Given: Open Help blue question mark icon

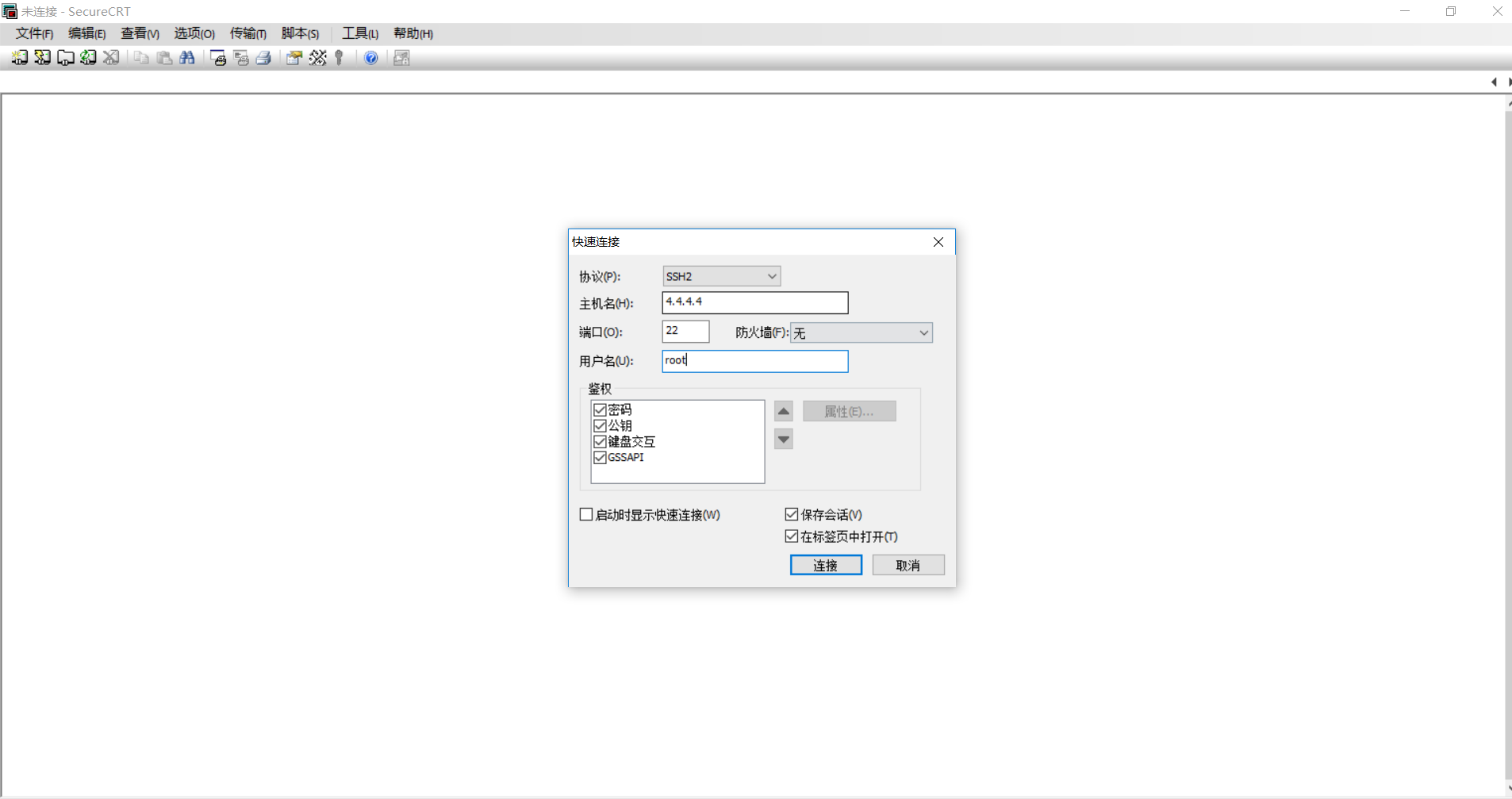Looking at the screenshot, I should click(x=370, y=58).
